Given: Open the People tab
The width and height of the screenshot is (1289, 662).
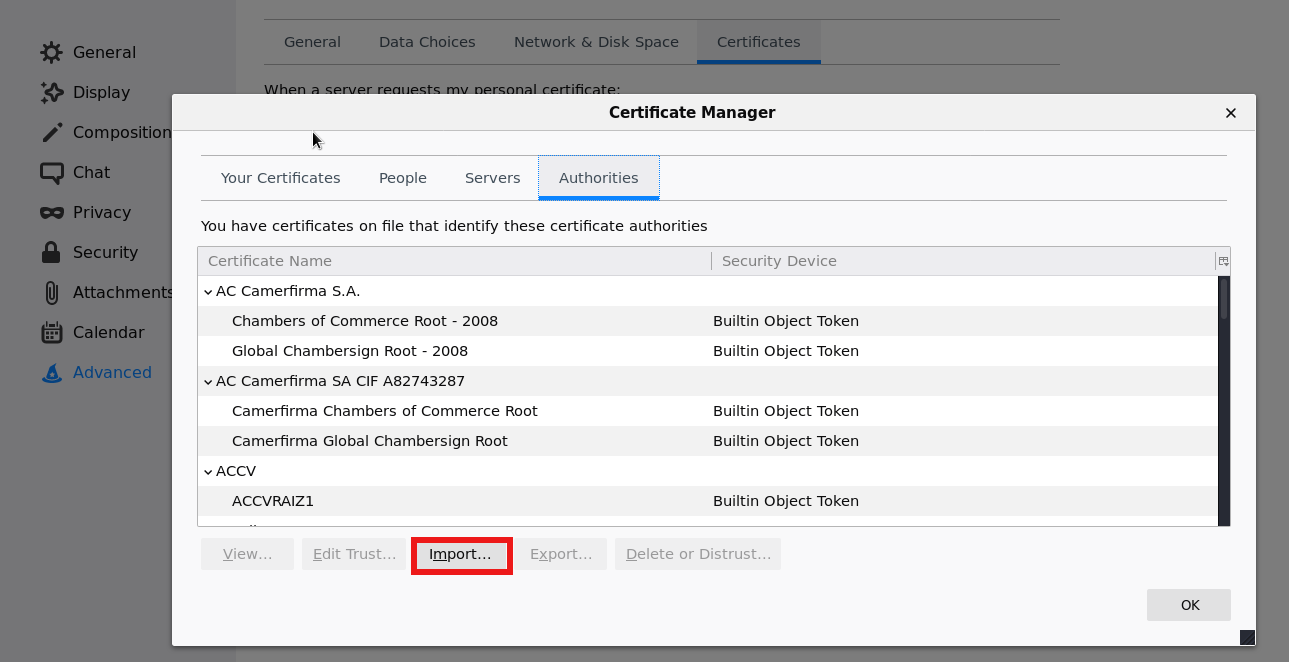Looking at the screenshot, I should [x=402, y=178].
